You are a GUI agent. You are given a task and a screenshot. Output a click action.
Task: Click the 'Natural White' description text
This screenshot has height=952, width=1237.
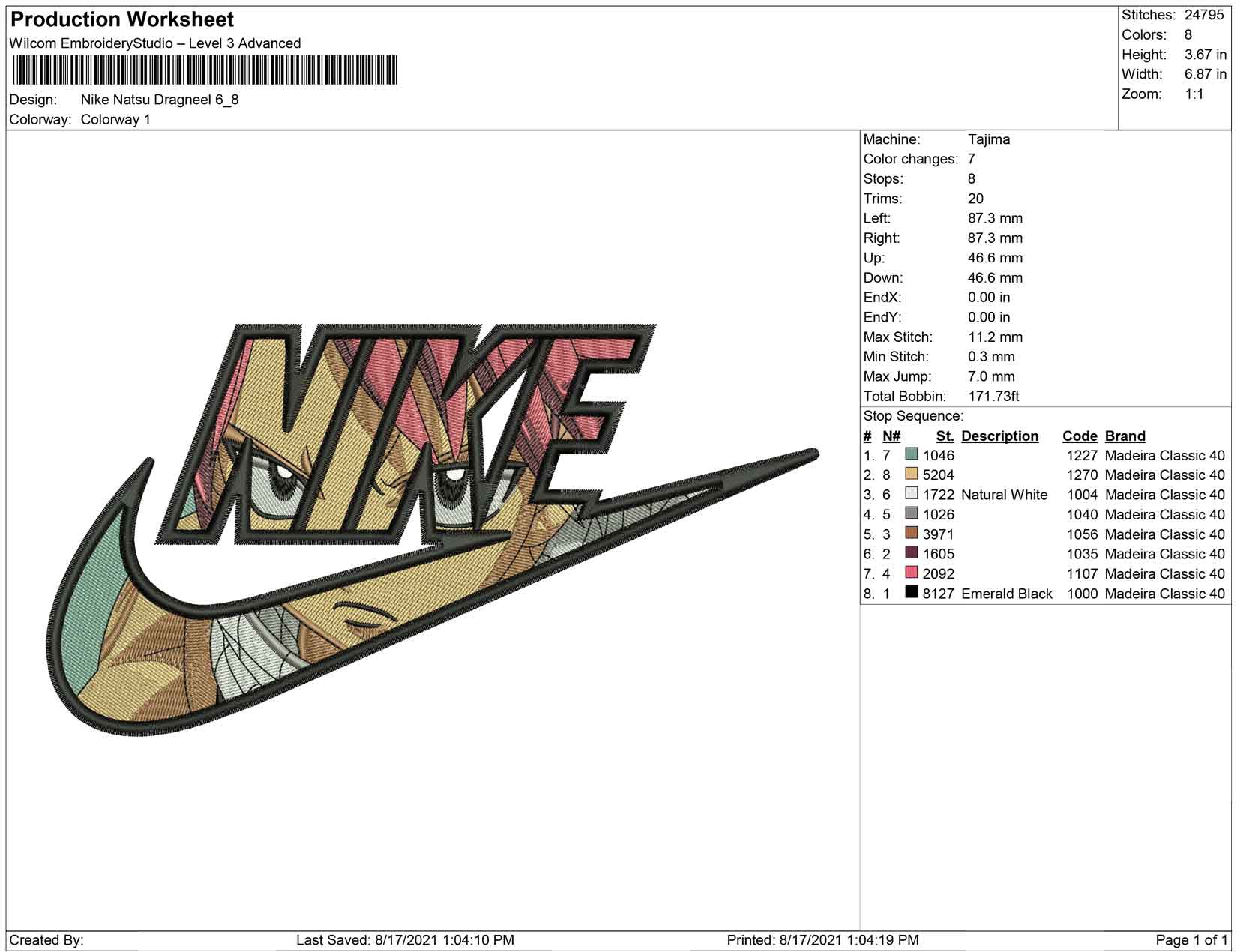1005,495
